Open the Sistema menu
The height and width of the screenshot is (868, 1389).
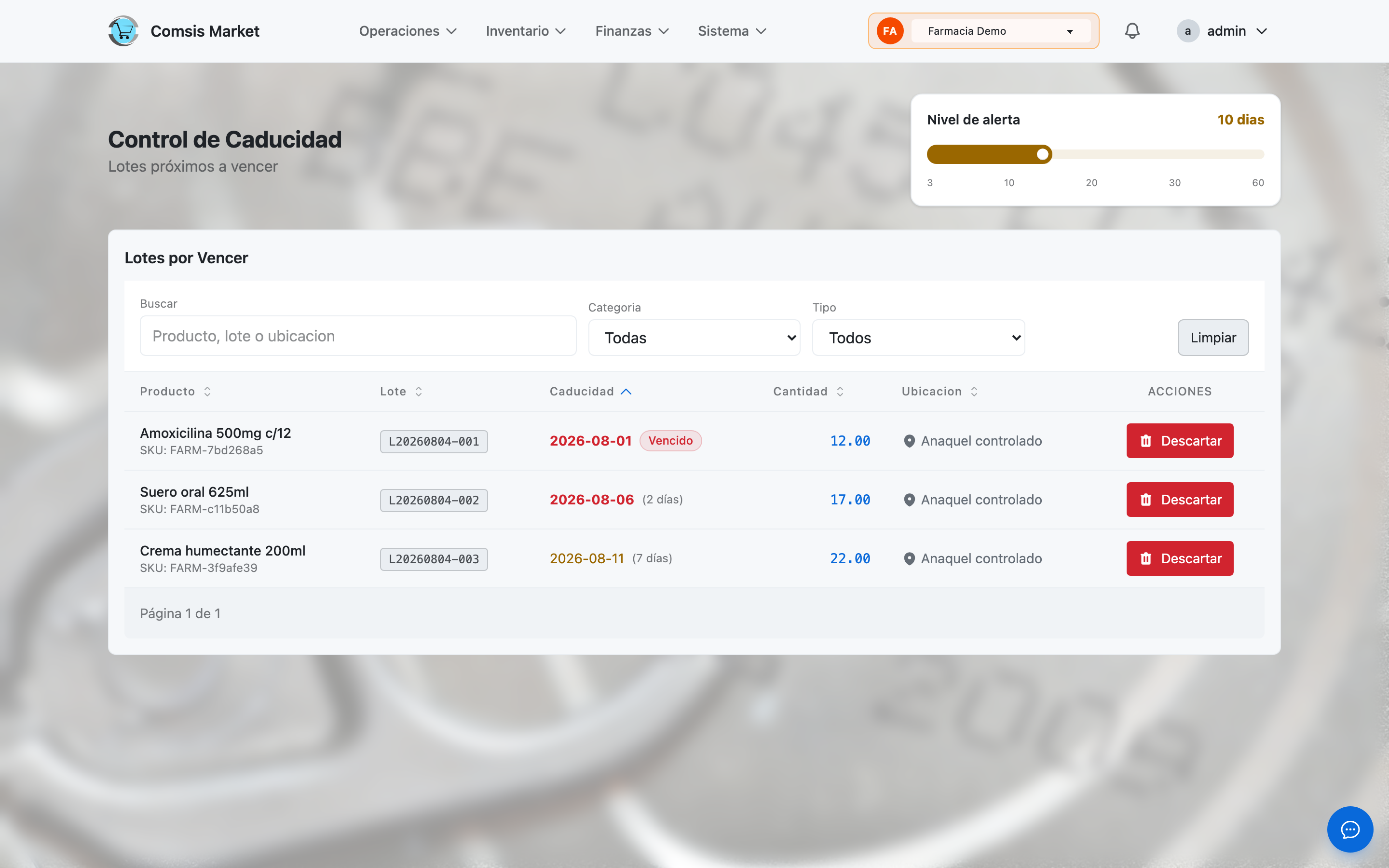732,31
